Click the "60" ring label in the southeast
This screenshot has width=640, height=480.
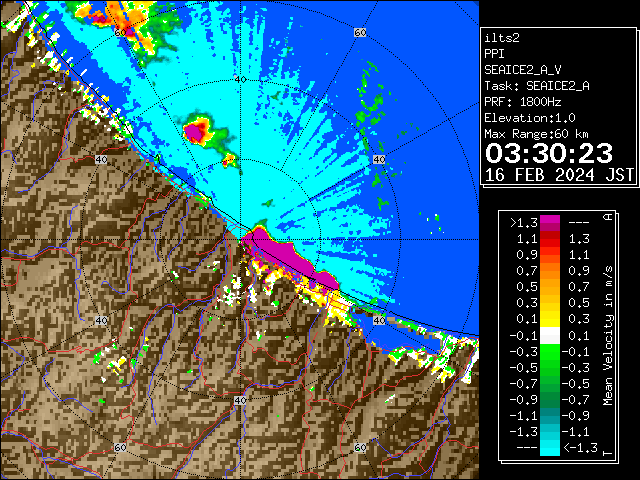360,447
